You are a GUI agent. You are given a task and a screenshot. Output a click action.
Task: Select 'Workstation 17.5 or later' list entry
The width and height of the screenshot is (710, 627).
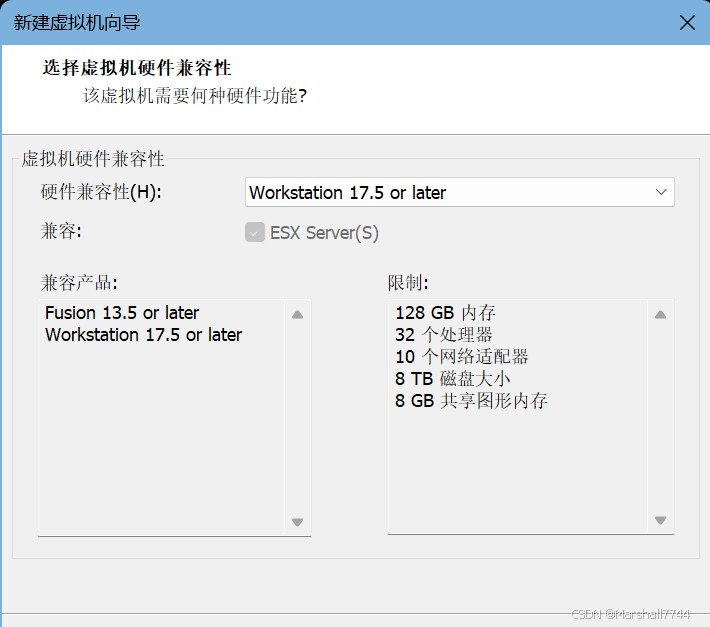pyautogui.click(x=144, y=335)
